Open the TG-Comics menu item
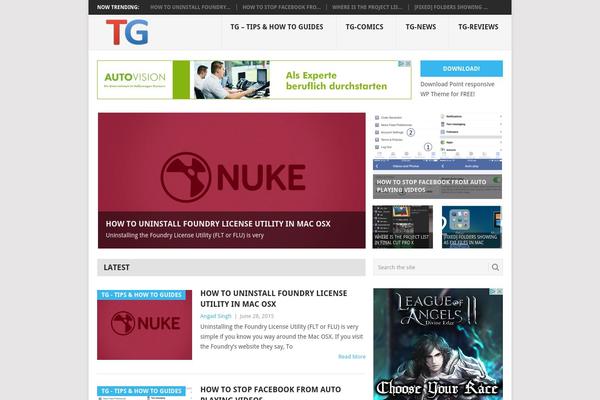The image size is (600, 400). click(364, 27)
